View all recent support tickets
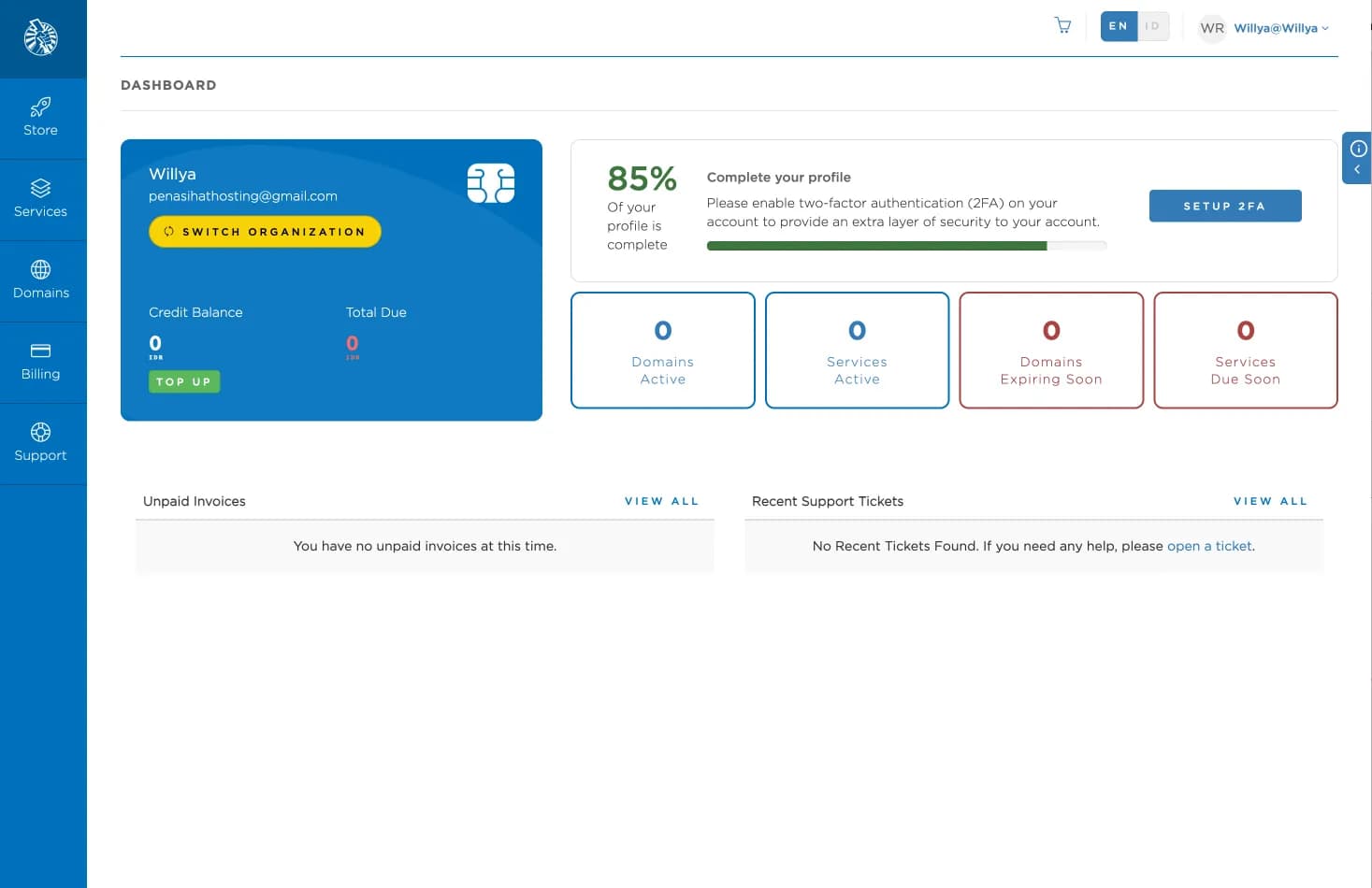Screen dimensions: 1372x888 pos(1270,501)
